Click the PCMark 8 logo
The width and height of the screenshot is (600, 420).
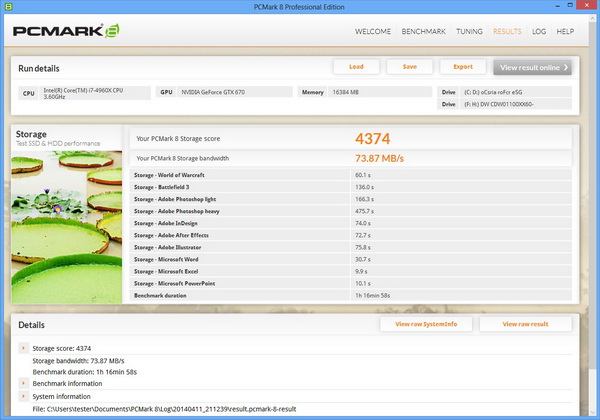tap(66, 31)
